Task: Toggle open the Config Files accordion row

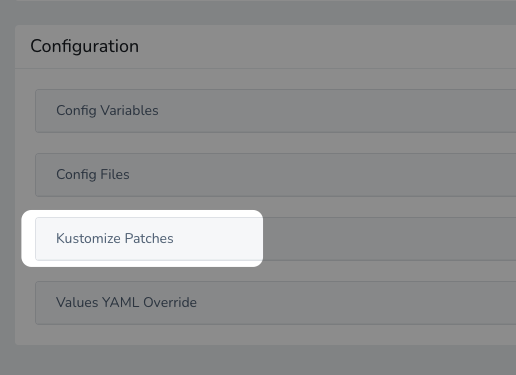Action: coord(276,175)
